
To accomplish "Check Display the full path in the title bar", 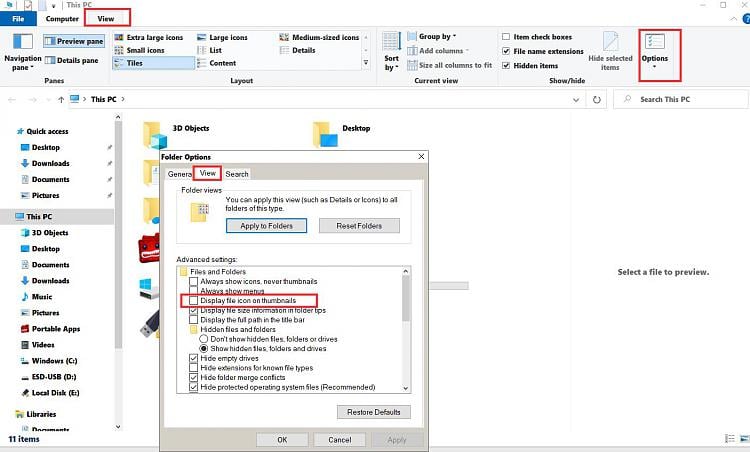I will (194, 320).
